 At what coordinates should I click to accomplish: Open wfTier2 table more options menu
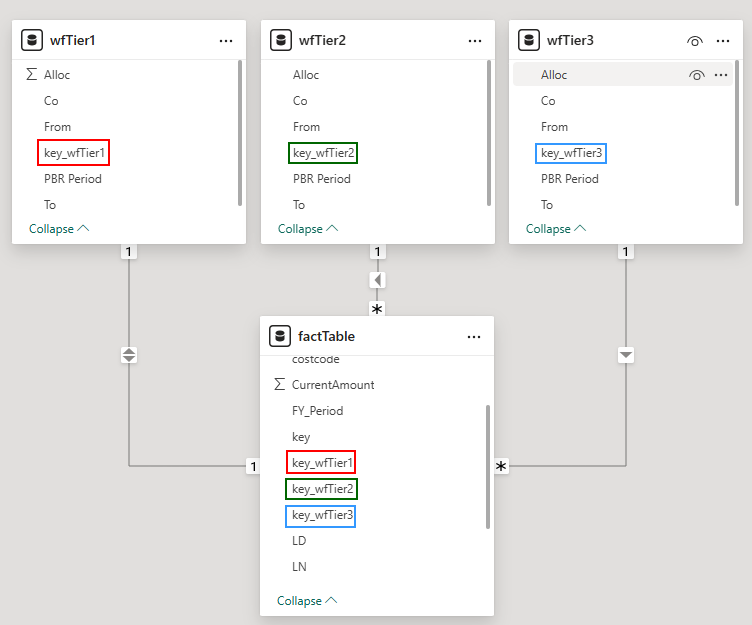(475, 41)
